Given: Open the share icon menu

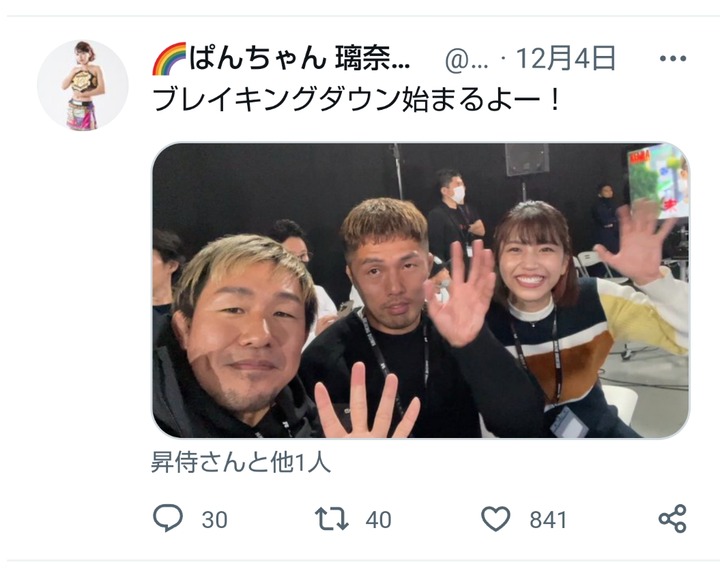Looking at the screenshot, I should (x=673, y=518).
